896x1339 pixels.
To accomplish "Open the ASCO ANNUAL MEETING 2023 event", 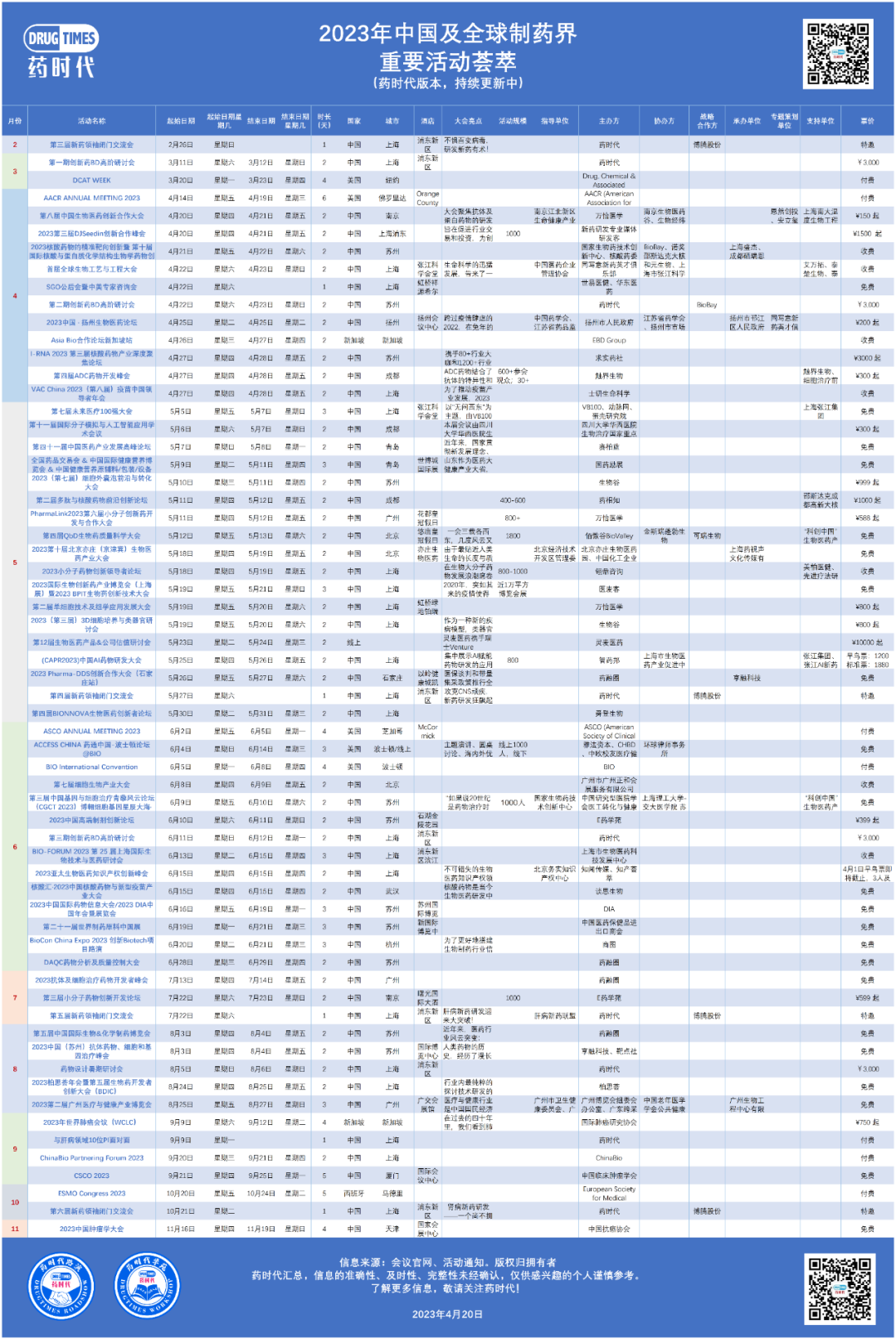I will click(91, 731).
